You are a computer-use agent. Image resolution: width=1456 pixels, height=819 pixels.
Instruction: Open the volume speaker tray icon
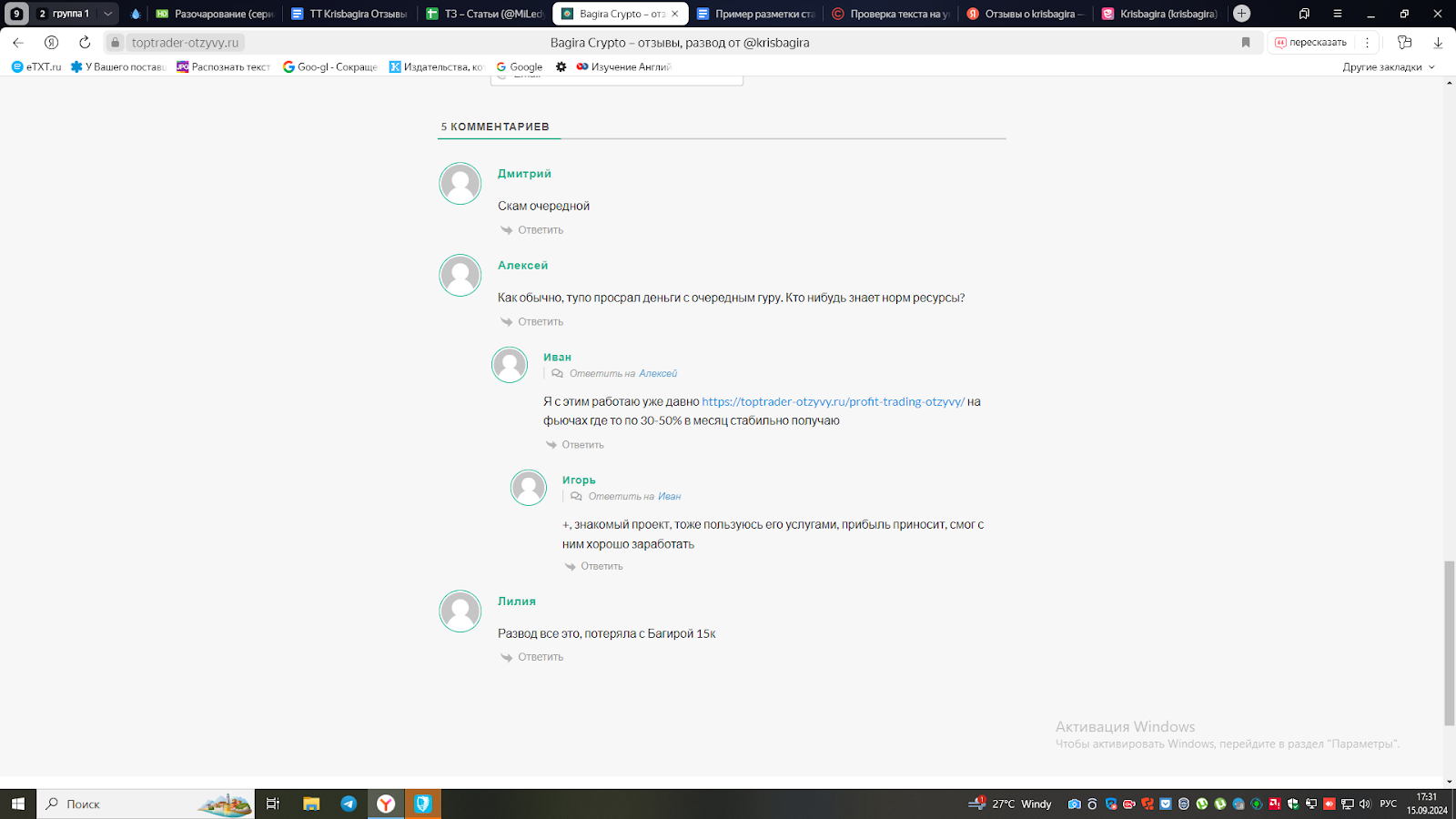tap(1365, 804)
